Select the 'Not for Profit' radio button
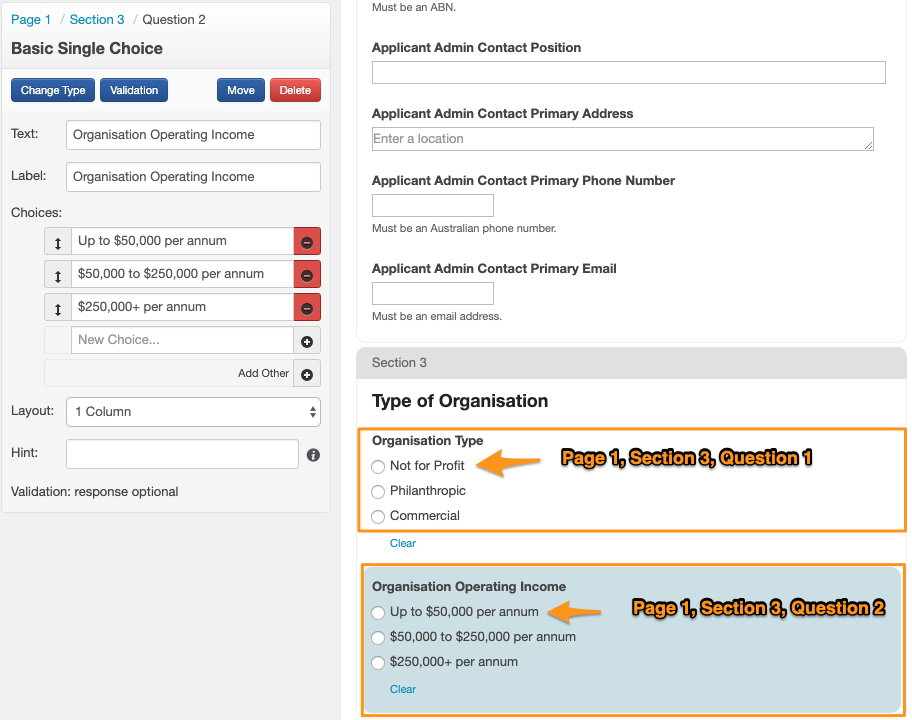 pyautogui.click(x=378, y=467)
